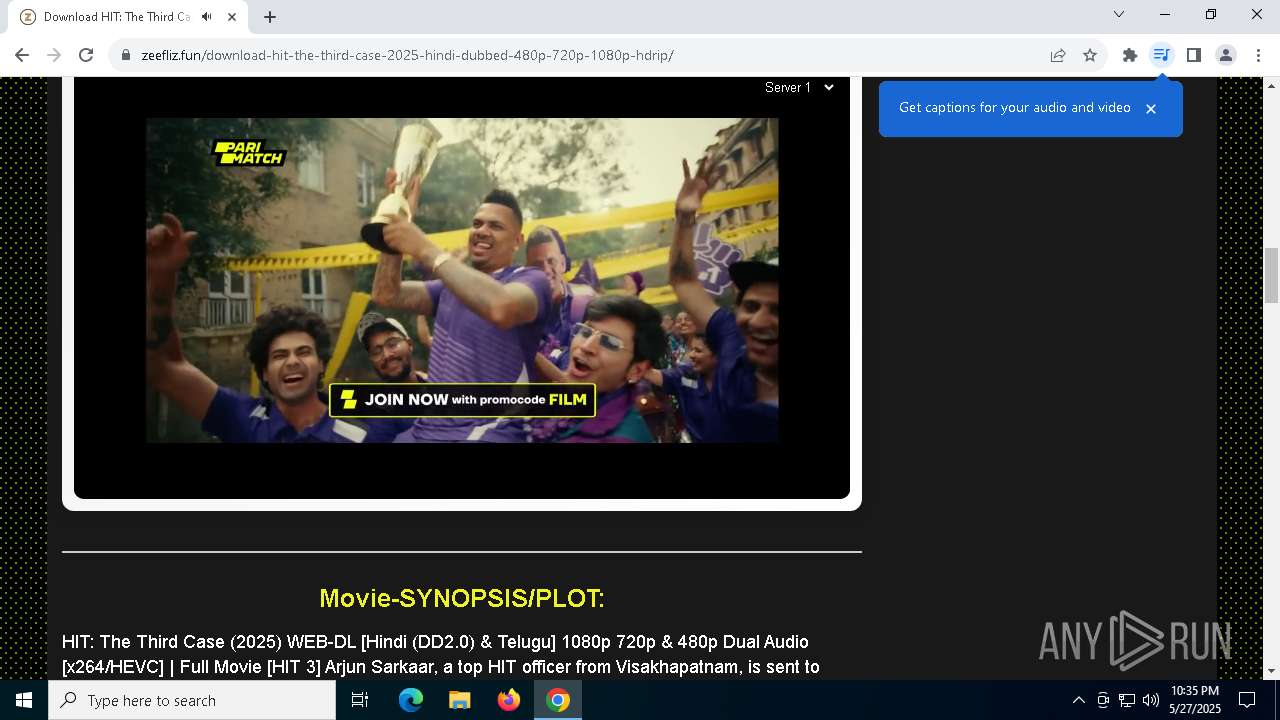1280x720 pixels.
Task: Click the address bar URL
Action: click(407, 55)
